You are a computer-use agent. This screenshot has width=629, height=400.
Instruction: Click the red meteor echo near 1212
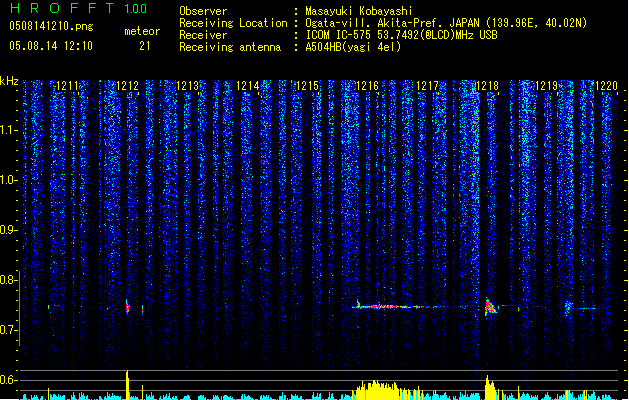(x=128, y=307)
